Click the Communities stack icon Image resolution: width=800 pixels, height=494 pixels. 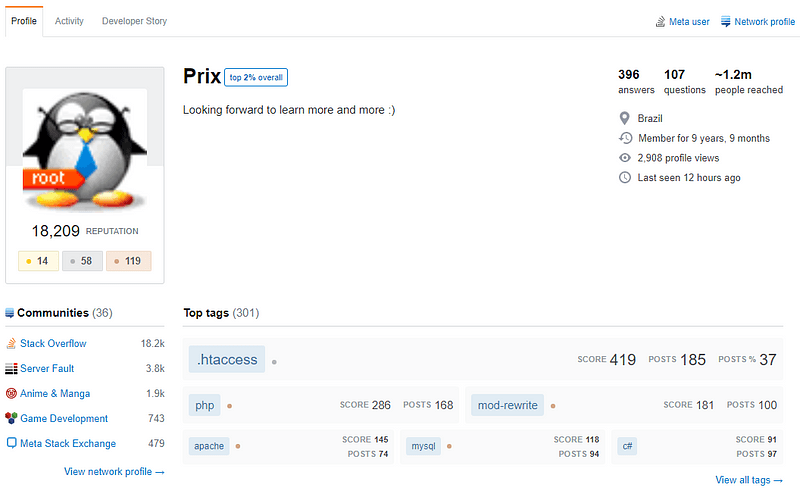[9, 313]
